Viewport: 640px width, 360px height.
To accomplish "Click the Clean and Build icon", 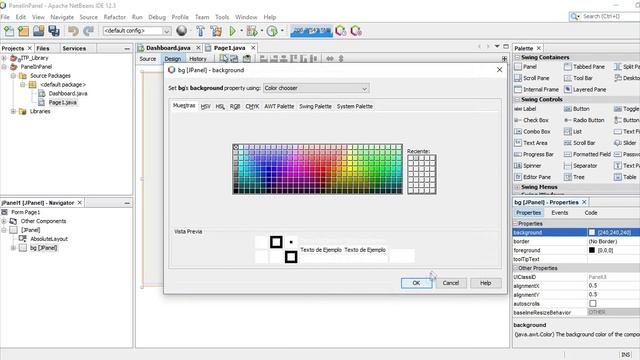I will tap(216, 31).
